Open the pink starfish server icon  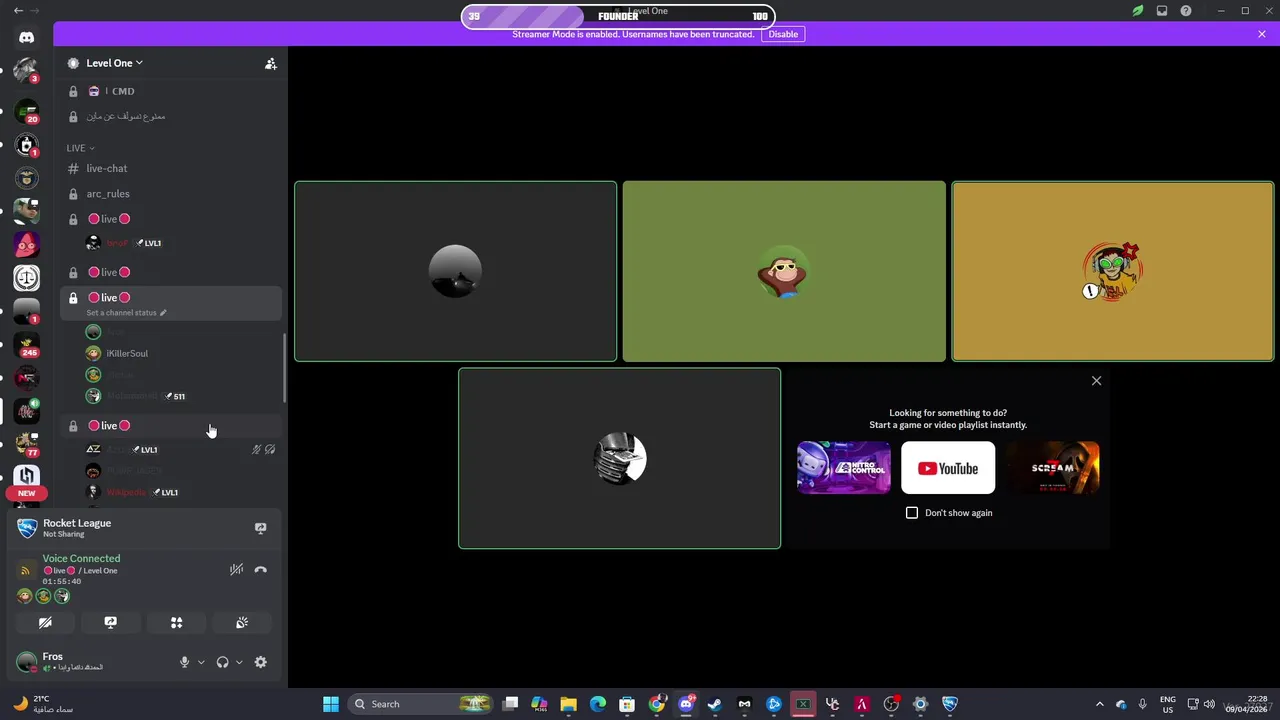point(26,244)
